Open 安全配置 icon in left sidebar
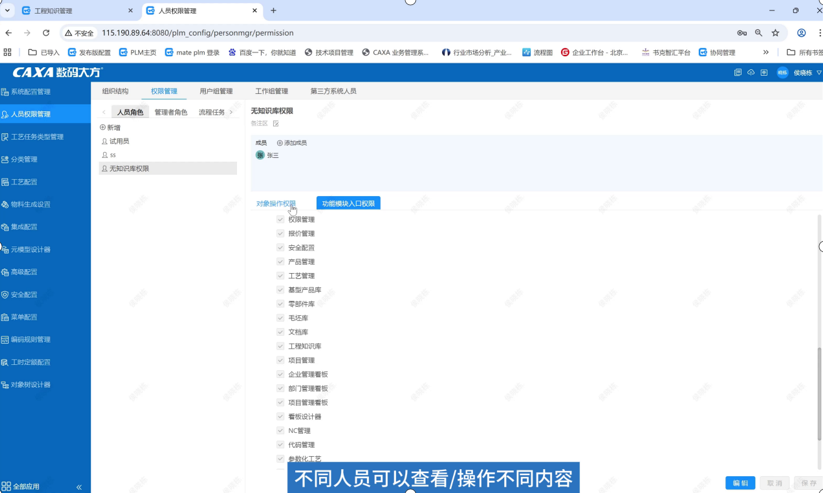This screenshot has width=823, height=493. (x=6, y=295)
